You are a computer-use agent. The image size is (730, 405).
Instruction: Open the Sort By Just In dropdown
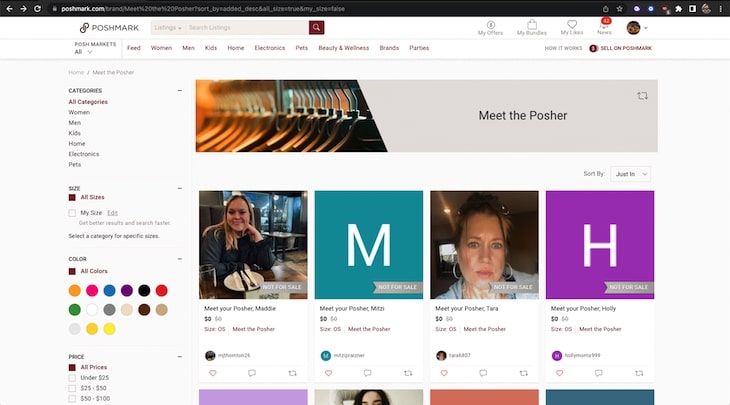(x=631, y=174)
